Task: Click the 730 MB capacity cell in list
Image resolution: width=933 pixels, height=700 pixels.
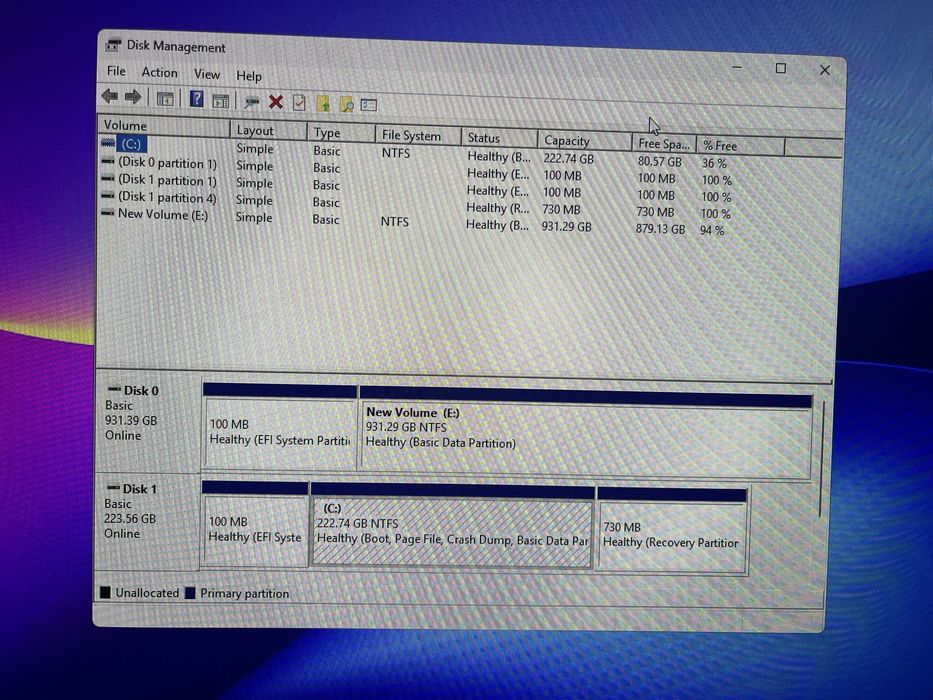Action: pyautogui.click(x=561, y=210)
